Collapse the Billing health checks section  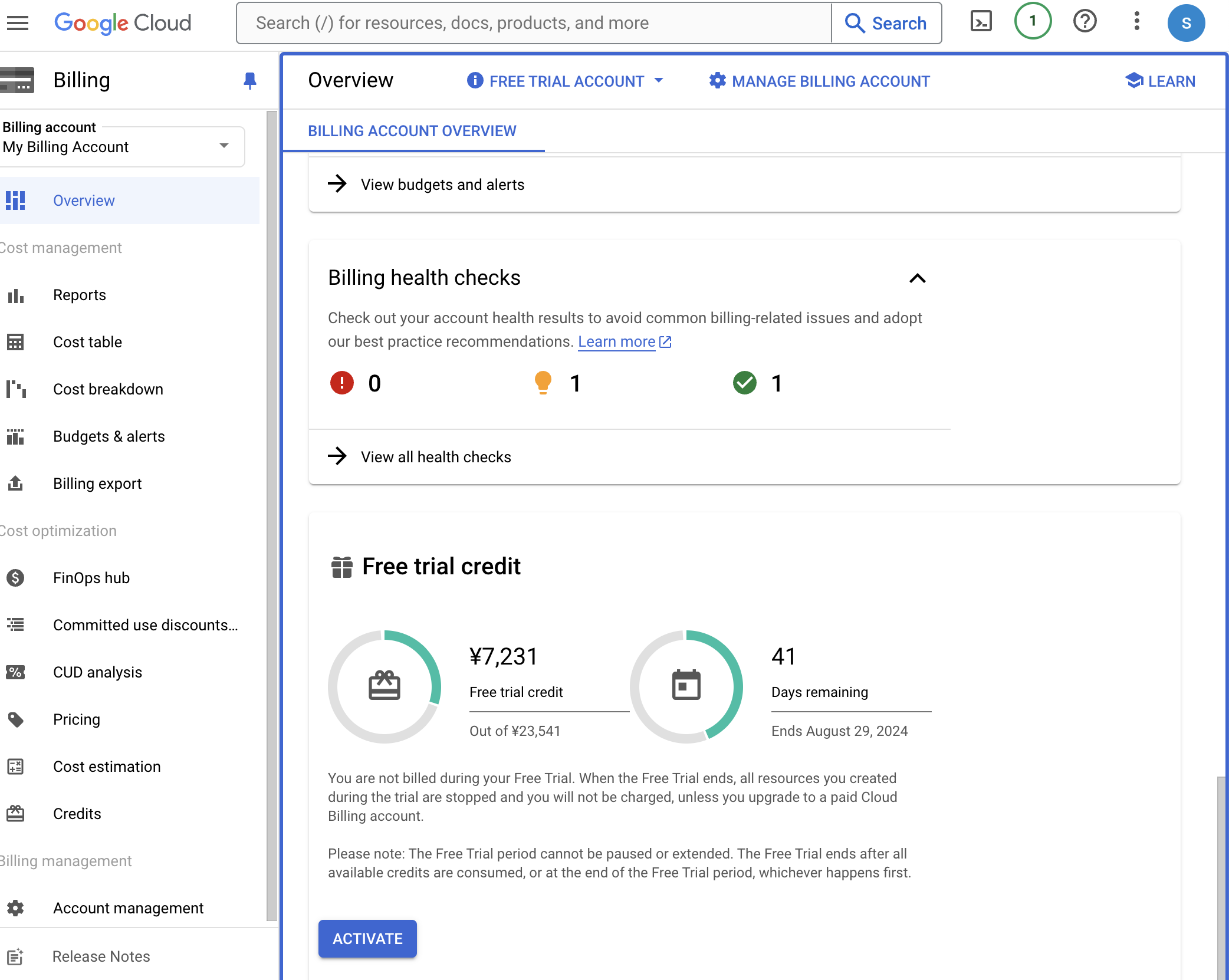click(x=917, y=278)
